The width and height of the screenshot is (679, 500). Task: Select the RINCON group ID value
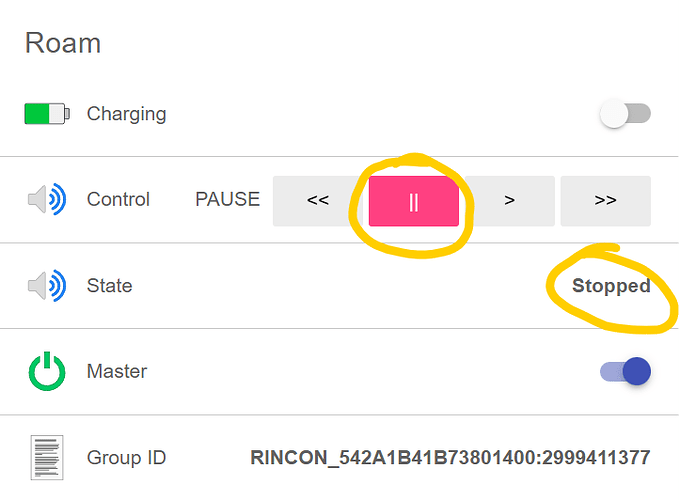[x=450, y=458]
